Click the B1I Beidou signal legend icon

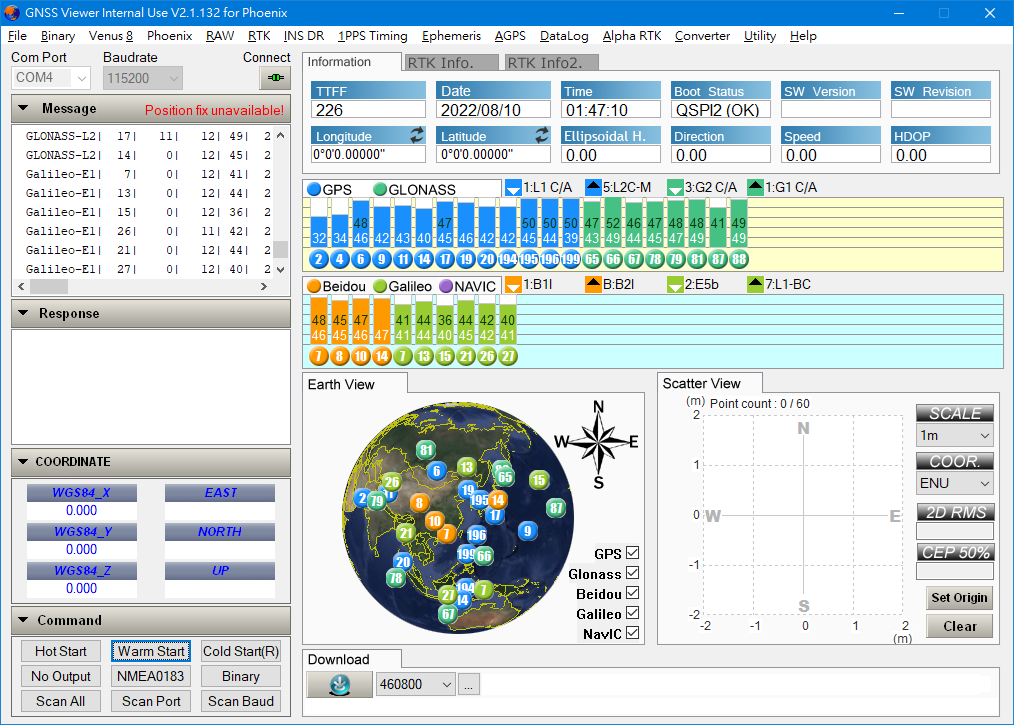pos(513,285)
